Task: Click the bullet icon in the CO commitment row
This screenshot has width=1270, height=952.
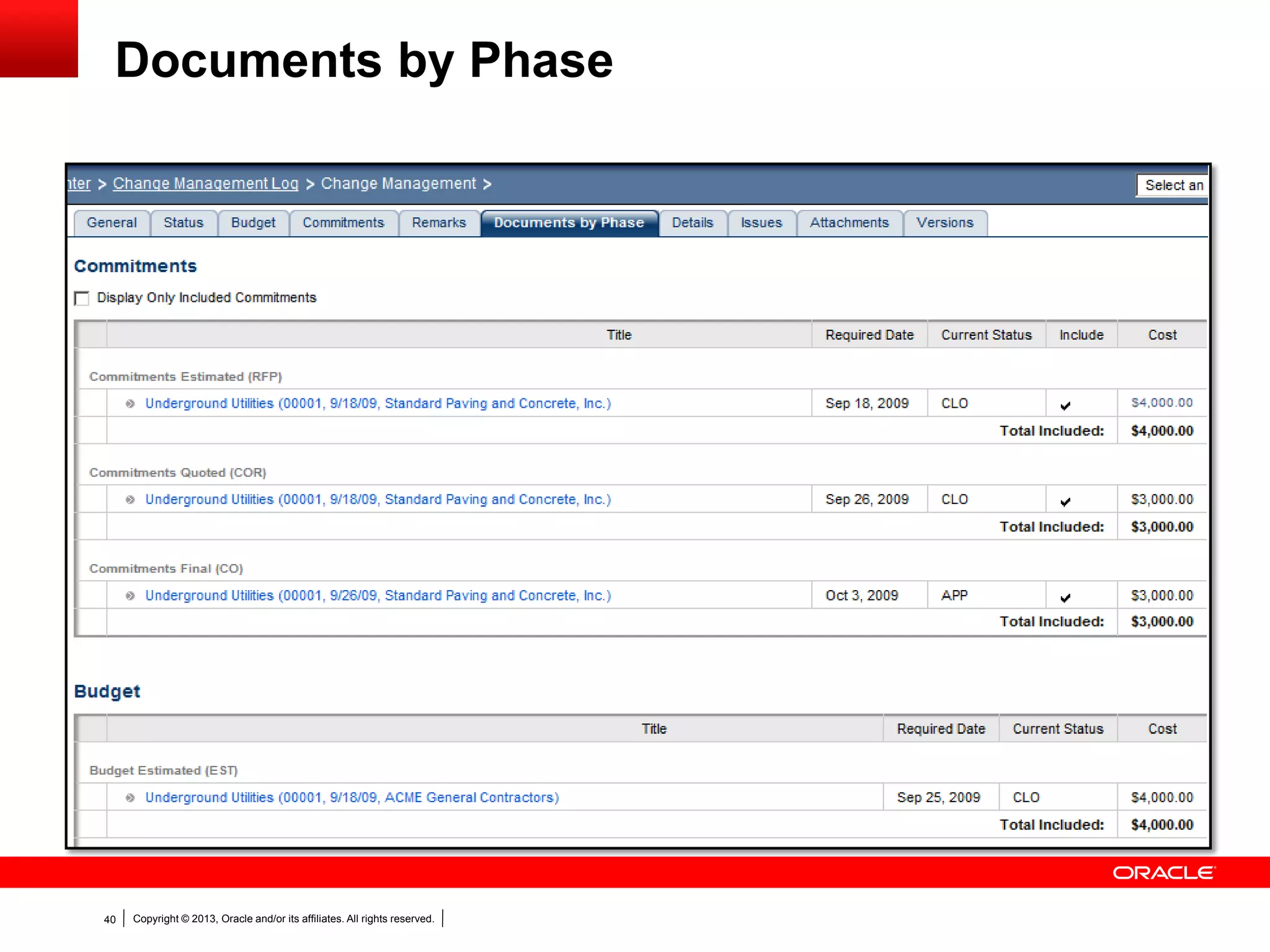Action: coord(130,596)
